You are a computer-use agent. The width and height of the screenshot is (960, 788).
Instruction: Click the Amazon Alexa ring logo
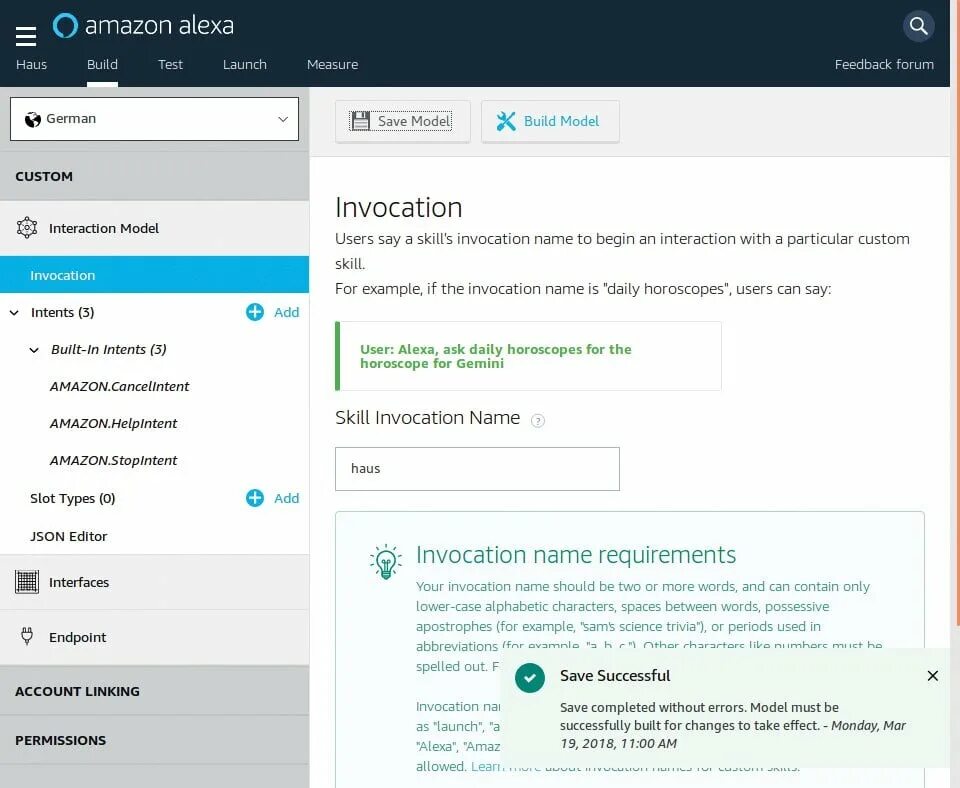[65, 26]
